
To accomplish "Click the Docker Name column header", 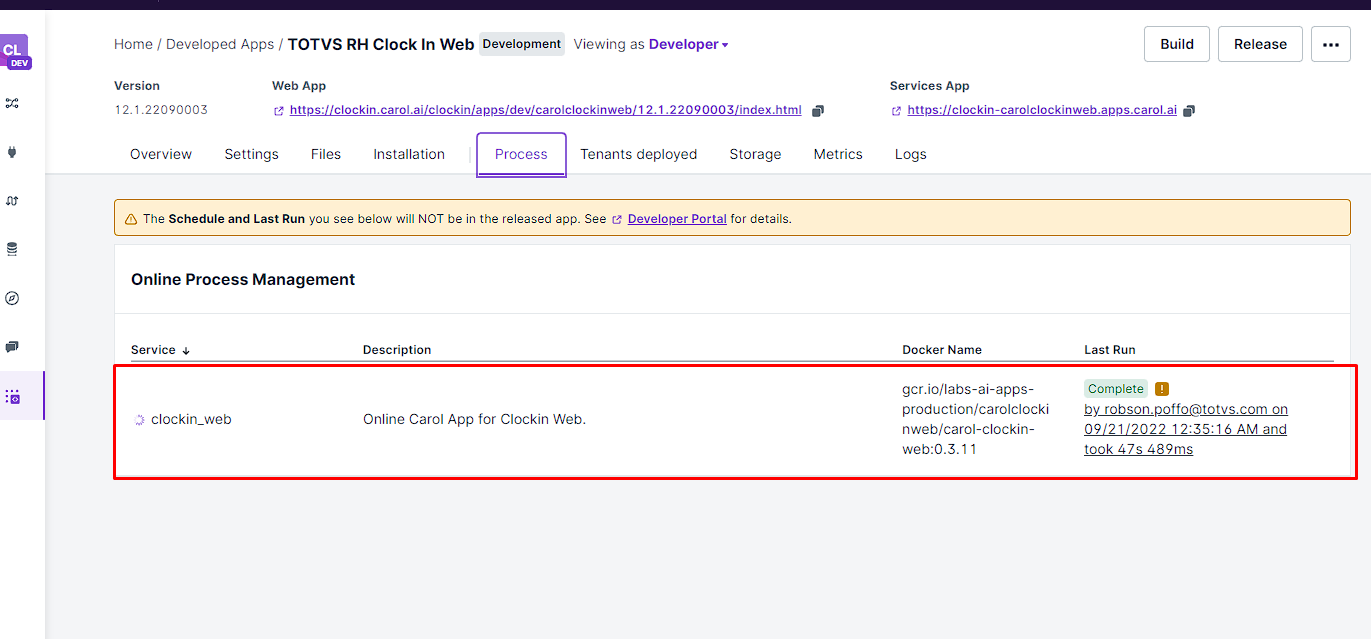I will click(942, 350).
